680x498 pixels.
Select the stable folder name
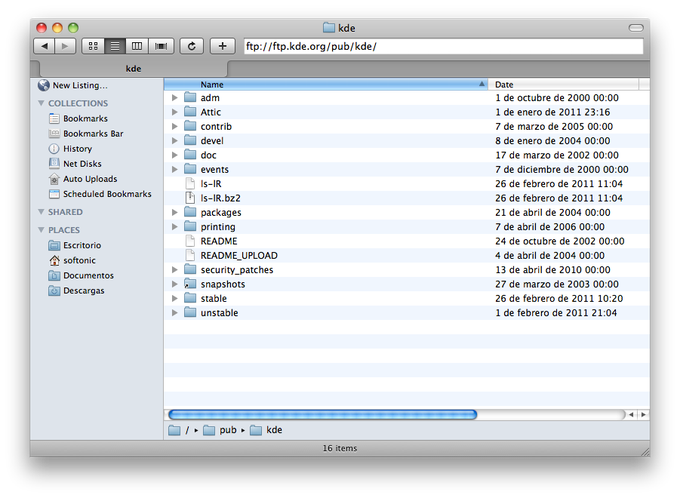(x=213, y=298)
